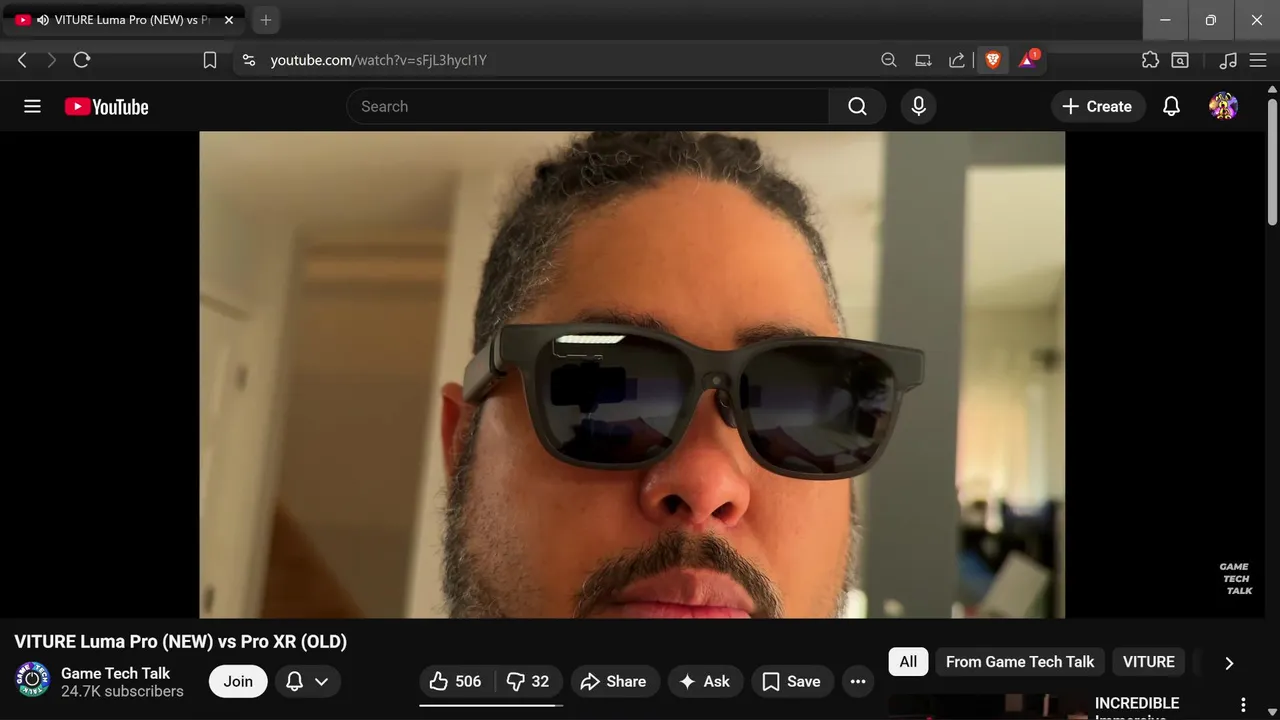Click the page vertical scrollbar
1280x720 pixels.
coord(1272,160)
